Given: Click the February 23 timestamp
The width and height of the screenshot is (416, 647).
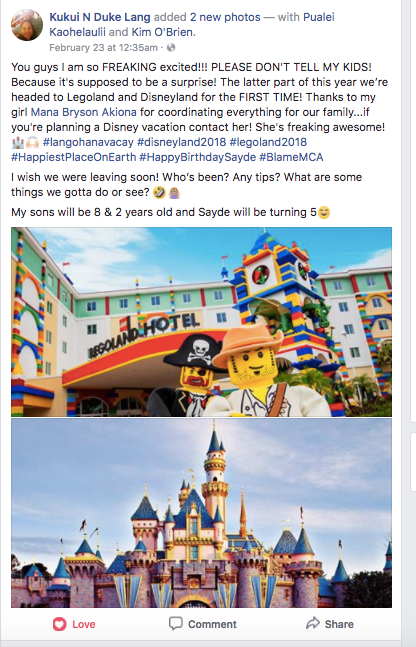Looking at the screenshot, I should point(103,47).
